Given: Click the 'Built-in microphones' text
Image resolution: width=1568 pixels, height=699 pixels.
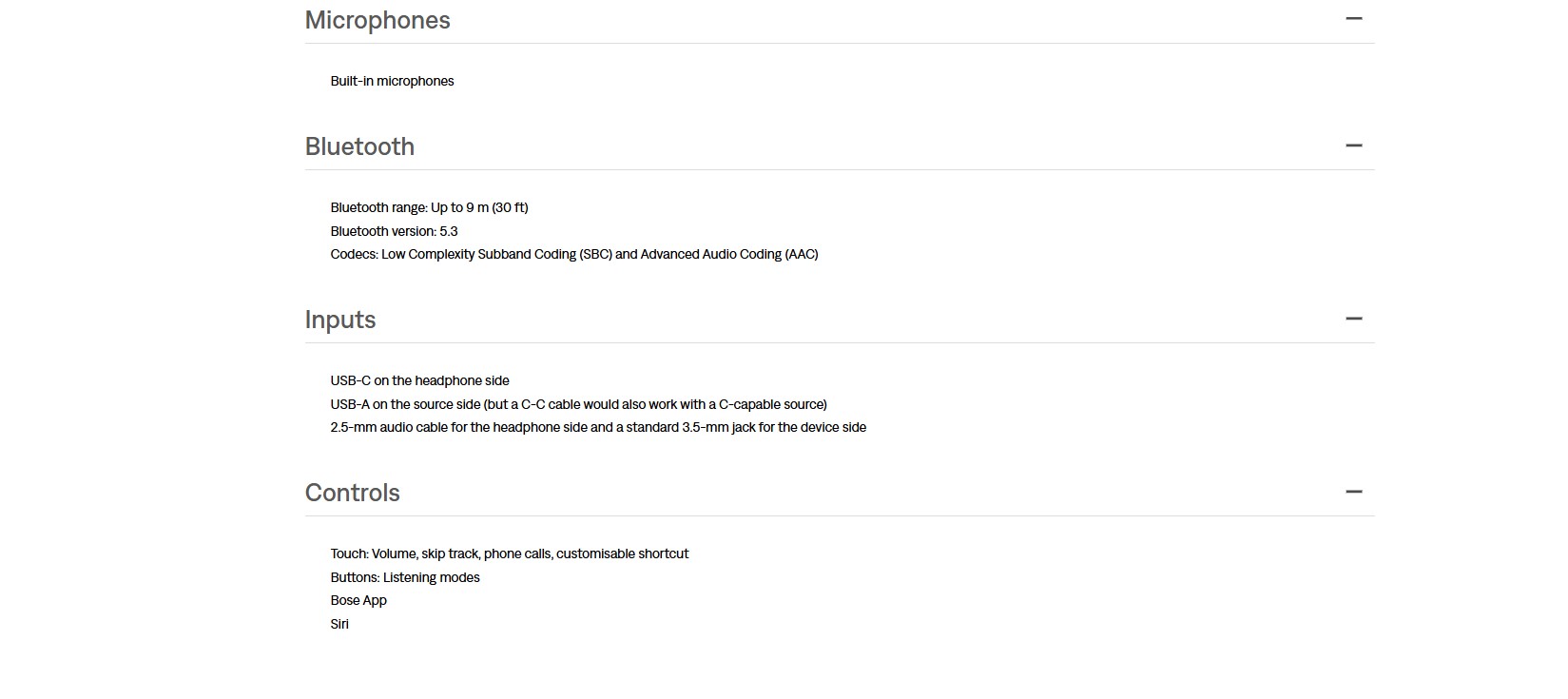Looking at the screenshot, I should point(392,81).
